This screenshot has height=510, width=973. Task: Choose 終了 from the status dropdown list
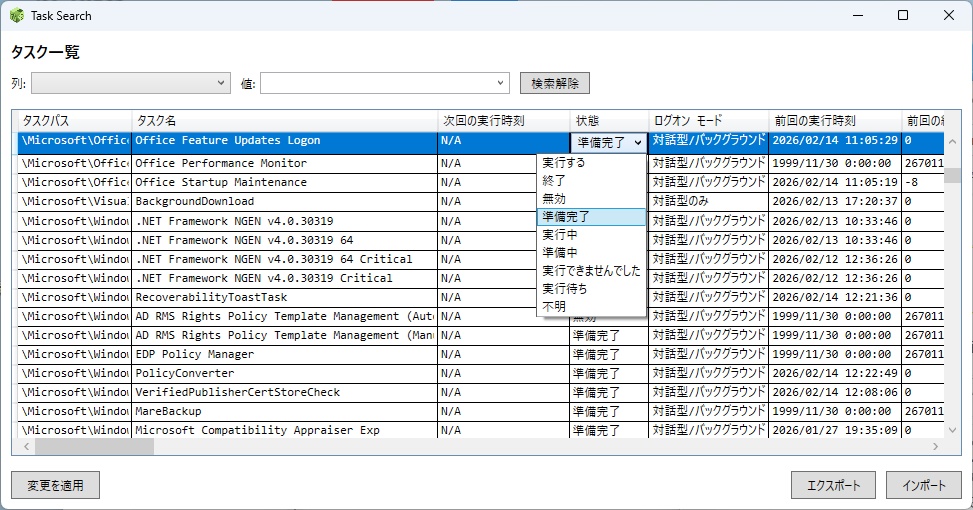coord(591,181)
